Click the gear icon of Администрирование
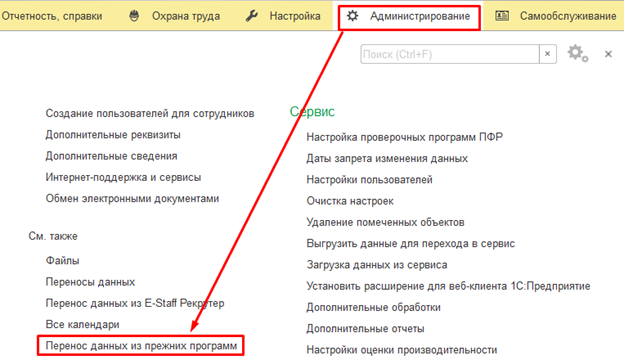The width and height of the screenshot is (624, 360). pyautogui.click(x=352, y=16)
